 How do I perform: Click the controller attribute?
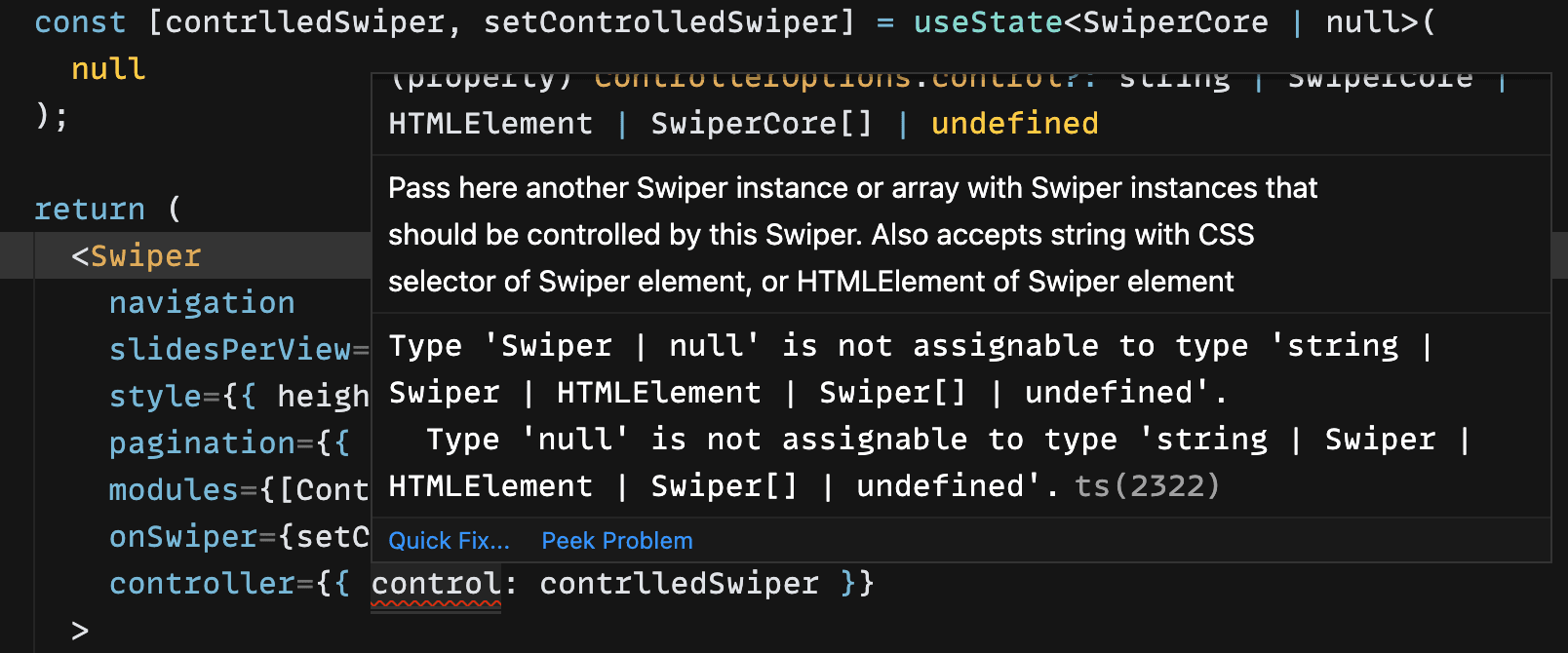pos(202,584)
